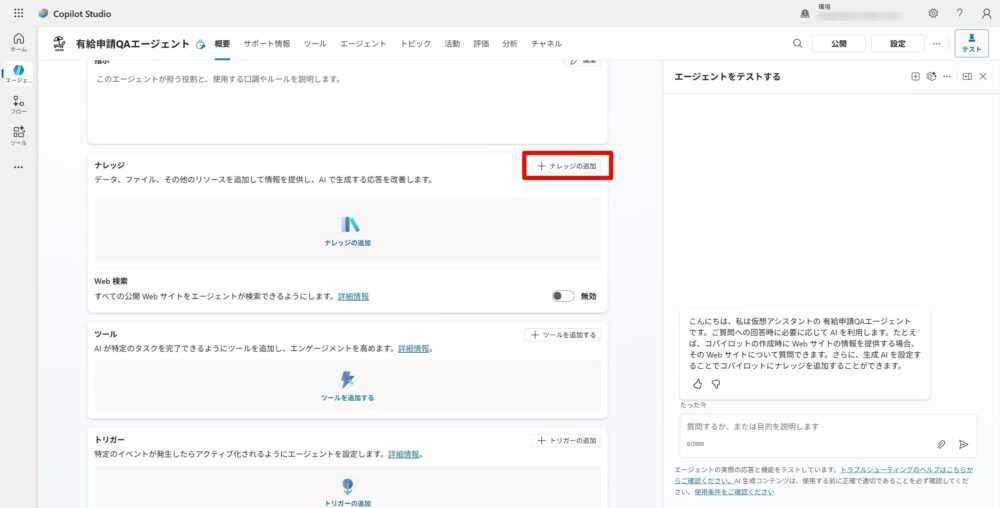Toggle the テスト panel button

[x=971, y=43]
